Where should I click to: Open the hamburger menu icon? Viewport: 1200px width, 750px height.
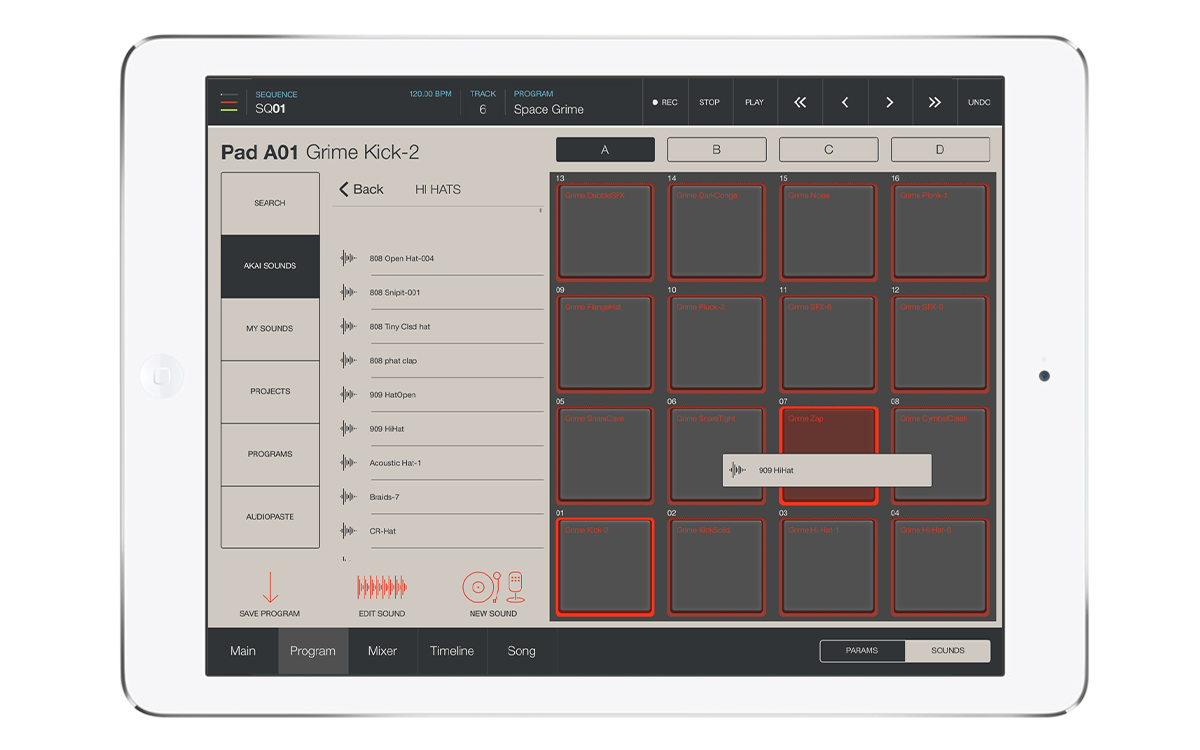229,102
